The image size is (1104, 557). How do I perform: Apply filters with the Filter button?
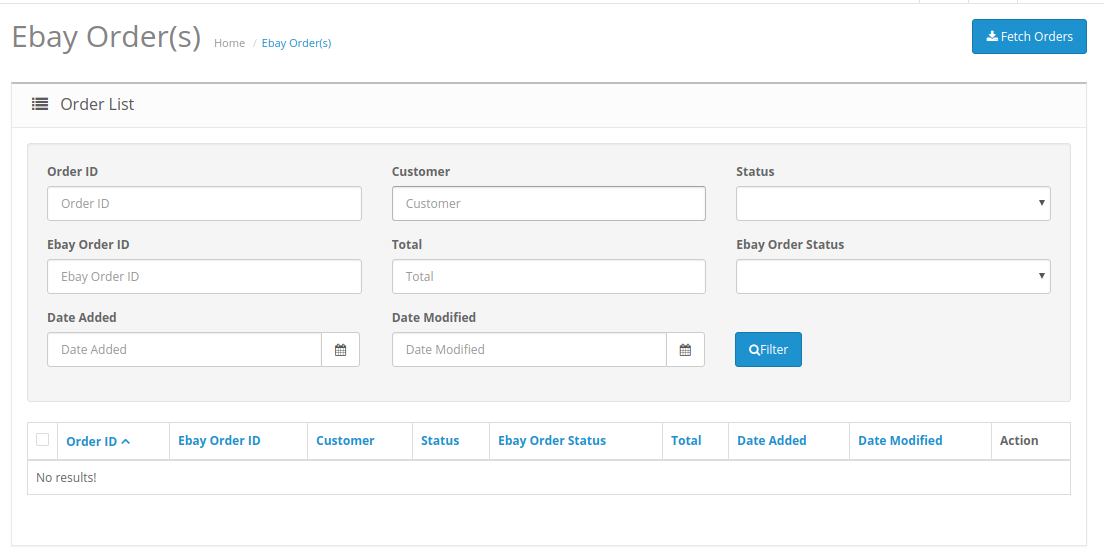click(x=768, y=350)
